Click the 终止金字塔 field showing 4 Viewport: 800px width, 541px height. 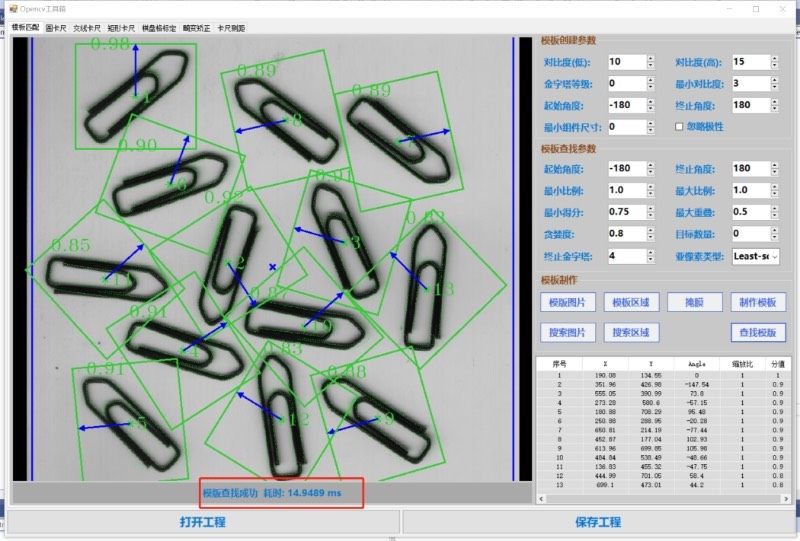627,256
